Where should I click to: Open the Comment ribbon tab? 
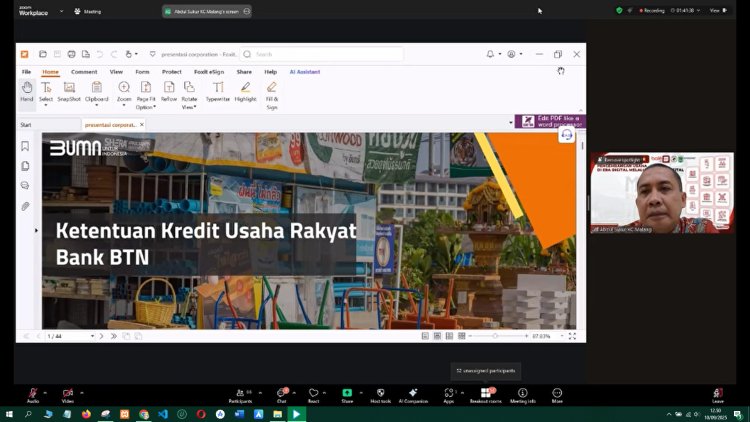coord(84,72)
